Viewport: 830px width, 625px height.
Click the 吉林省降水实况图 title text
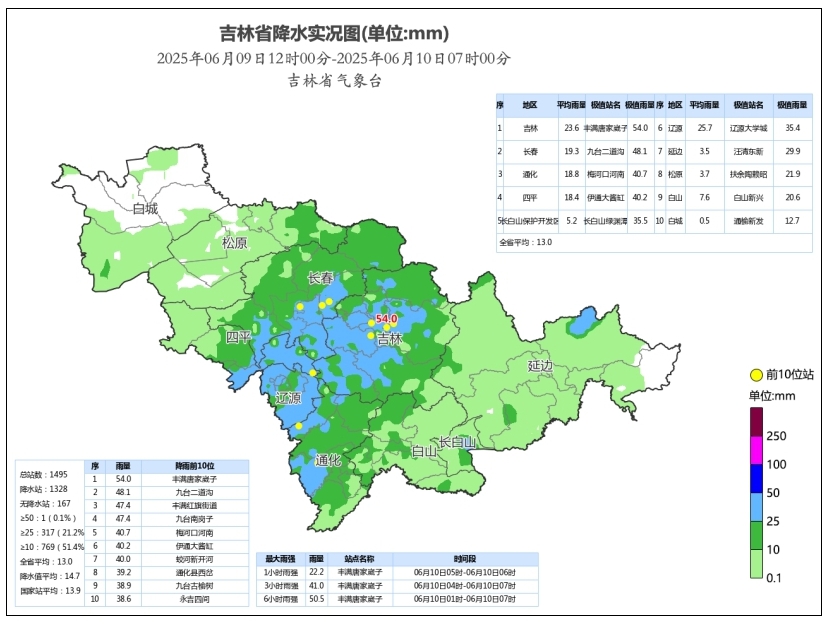coord(334,36)
